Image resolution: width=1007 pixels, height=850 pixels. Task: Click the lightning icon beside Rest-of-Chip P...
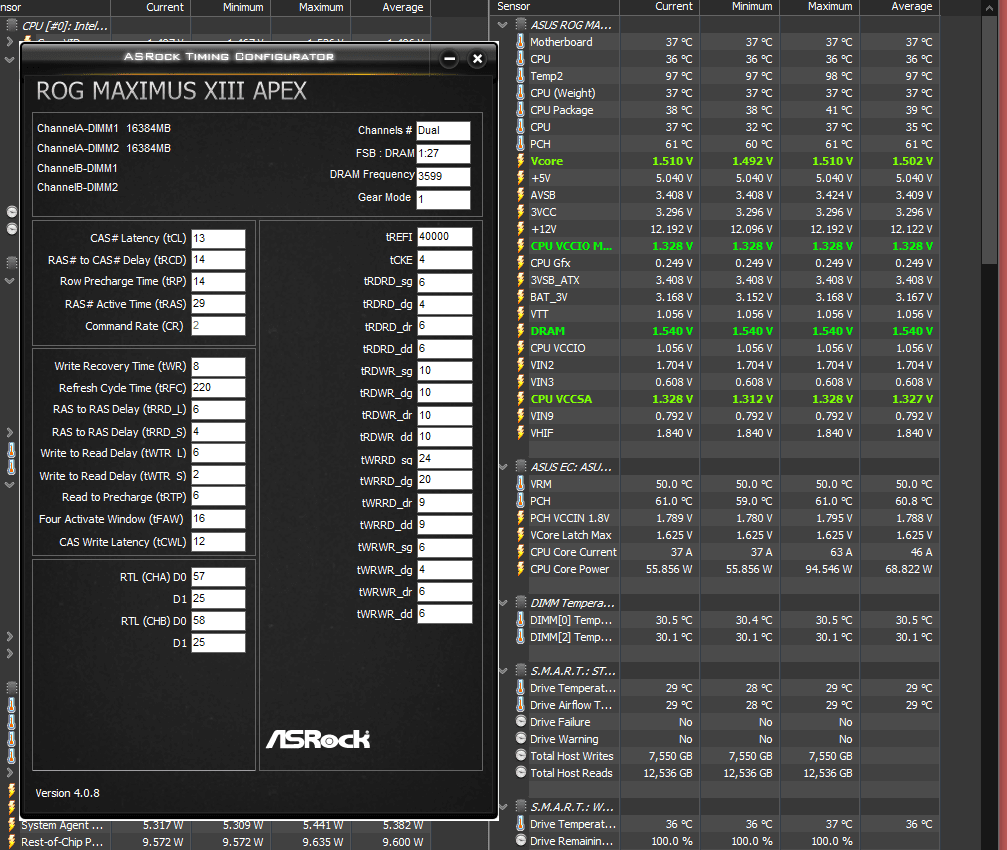click(11, 842)
